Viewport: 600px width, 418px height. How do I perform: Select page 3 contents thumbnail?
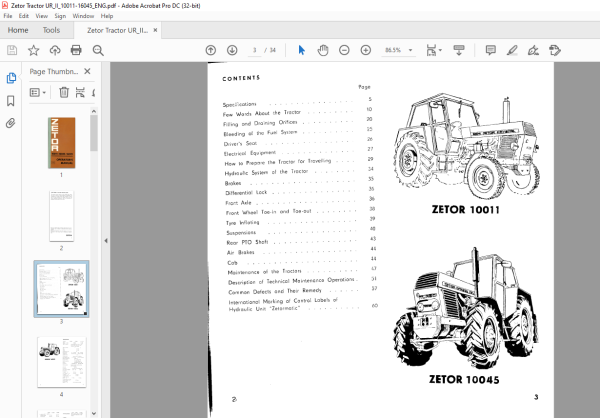[62, 289]
